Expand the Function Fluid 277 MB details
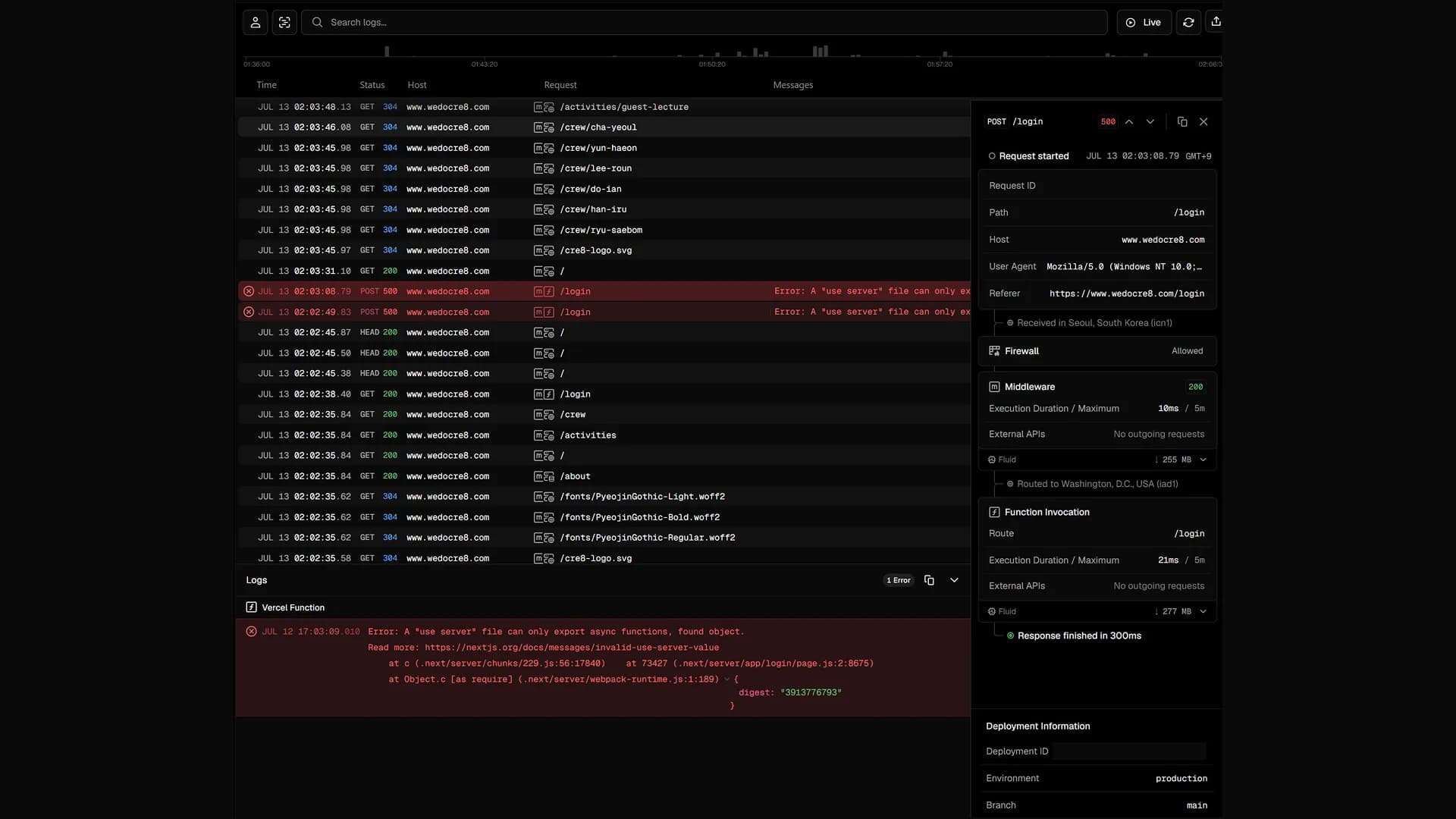Viewport: 1456px width, 819px height. [1203, 611]
